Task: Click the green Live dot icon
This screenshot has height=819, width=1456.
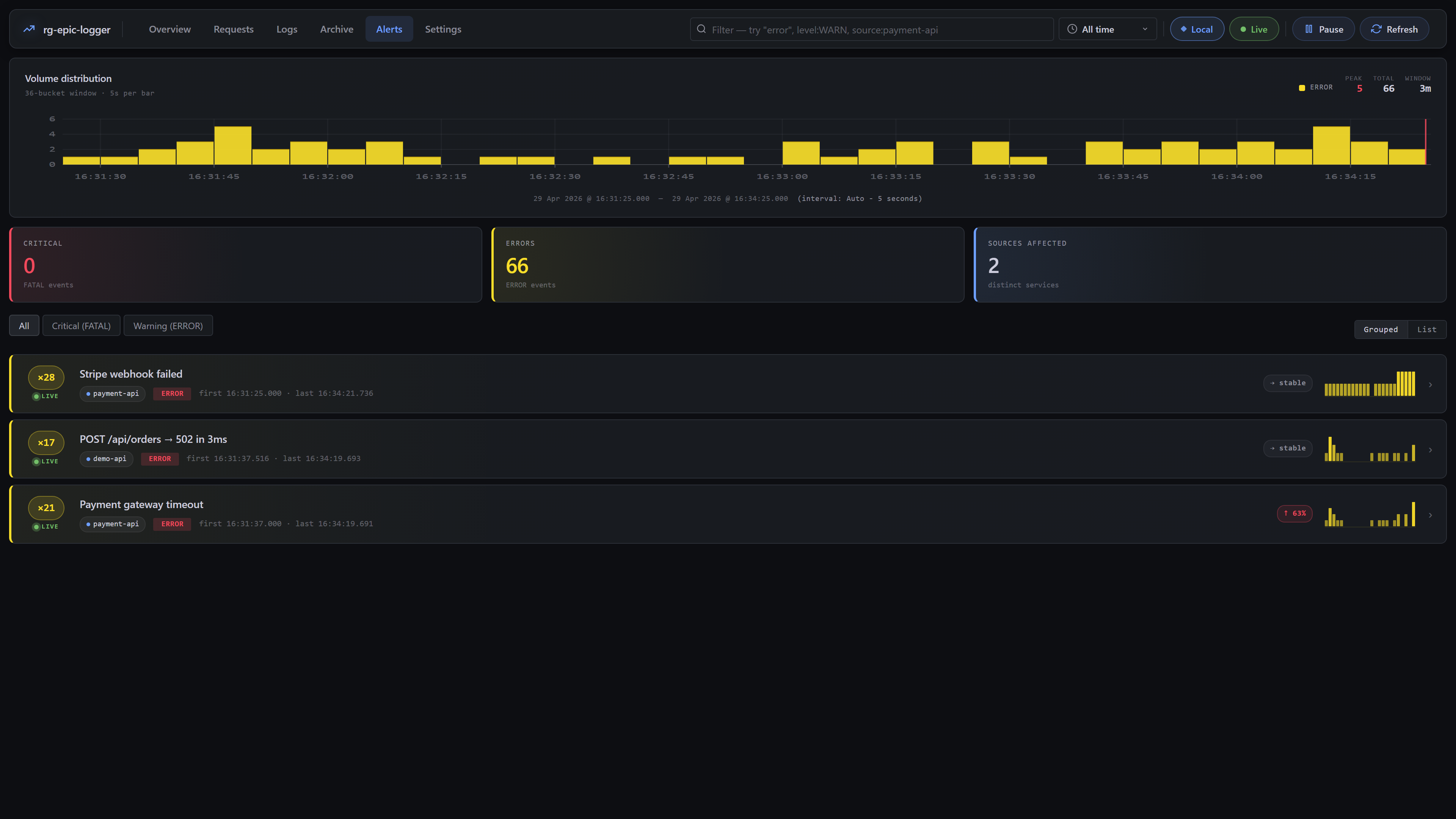Action: click(1243, 30)
